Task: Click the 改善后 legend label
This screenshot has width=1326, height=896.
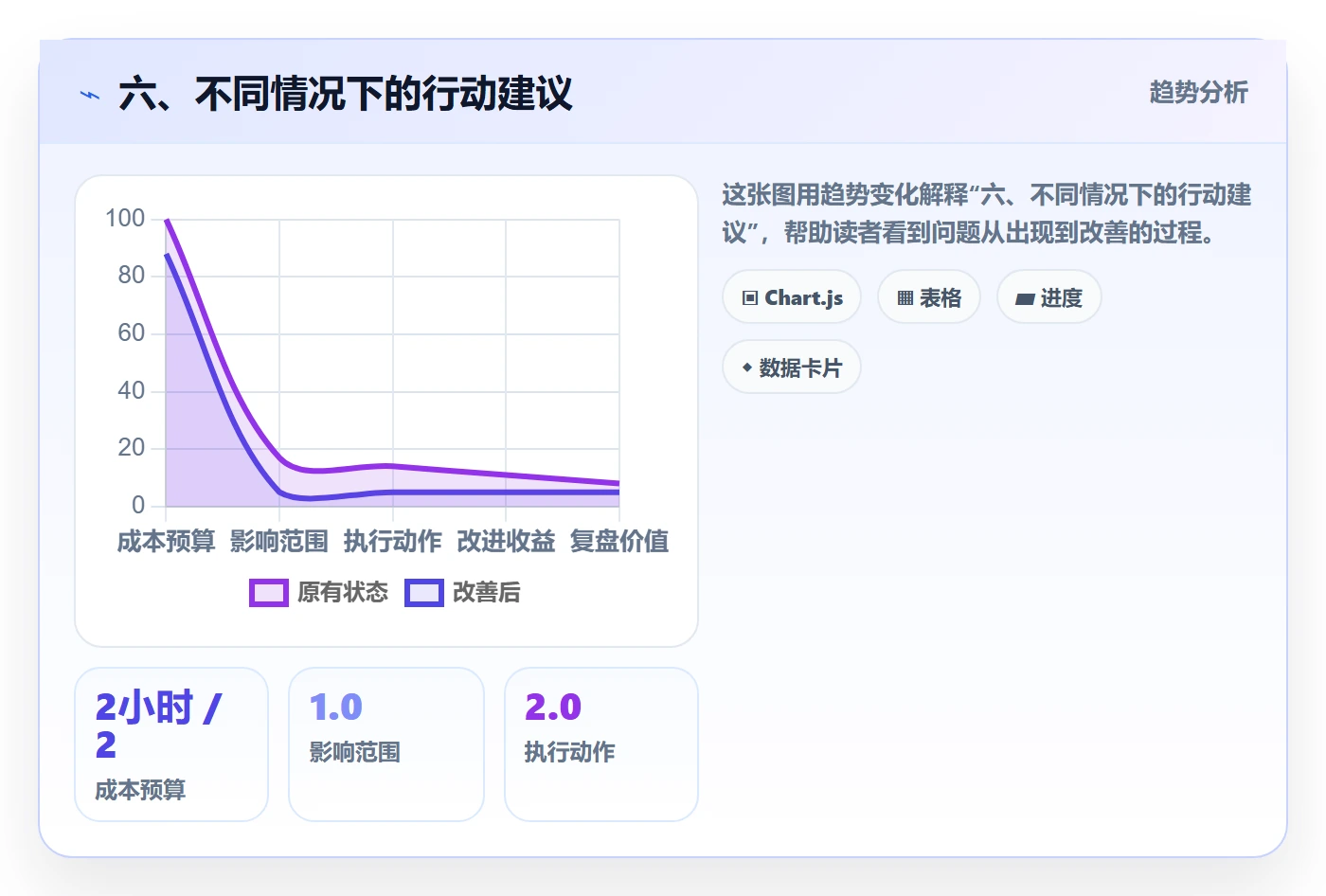Action: 487,593
